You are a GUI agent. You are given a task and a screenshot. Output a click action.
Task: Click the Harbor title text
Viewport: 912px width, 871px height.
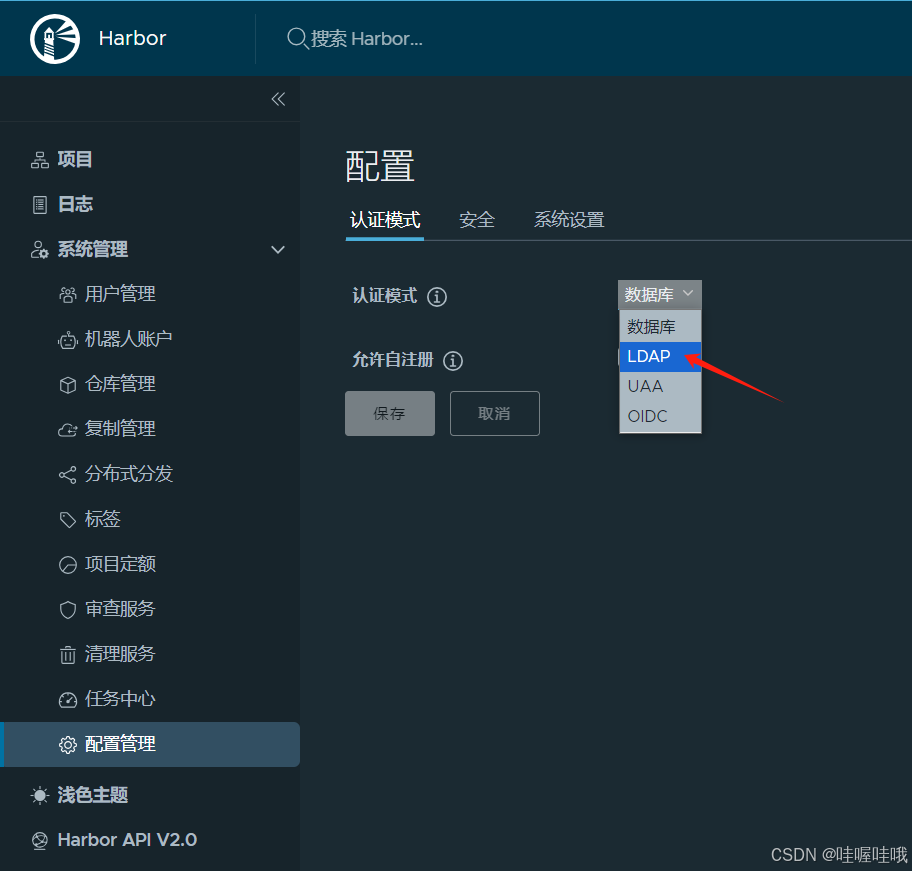[x=133, y=39]
